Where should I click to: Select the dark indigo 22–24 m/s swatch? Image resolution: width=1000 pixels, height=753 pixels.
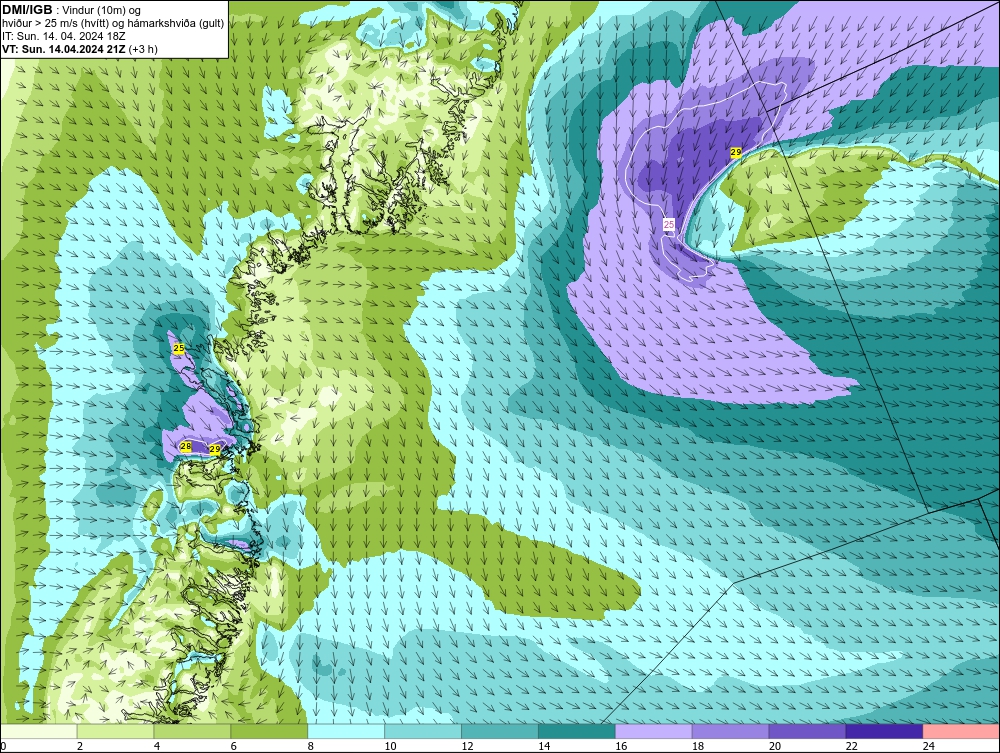tap(884, 731)
